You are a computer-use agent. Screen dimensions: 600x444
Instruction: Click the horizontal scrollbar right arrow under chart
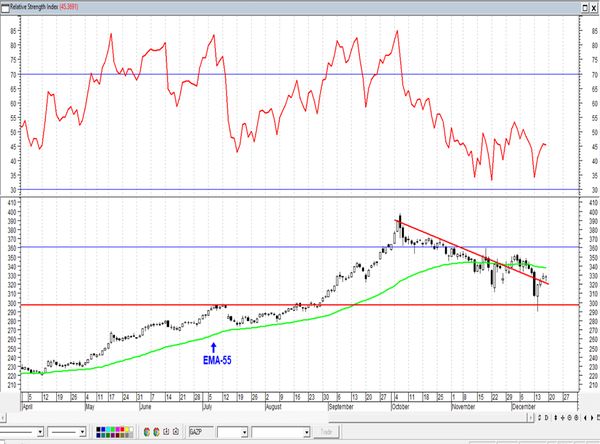click(531, 418)
